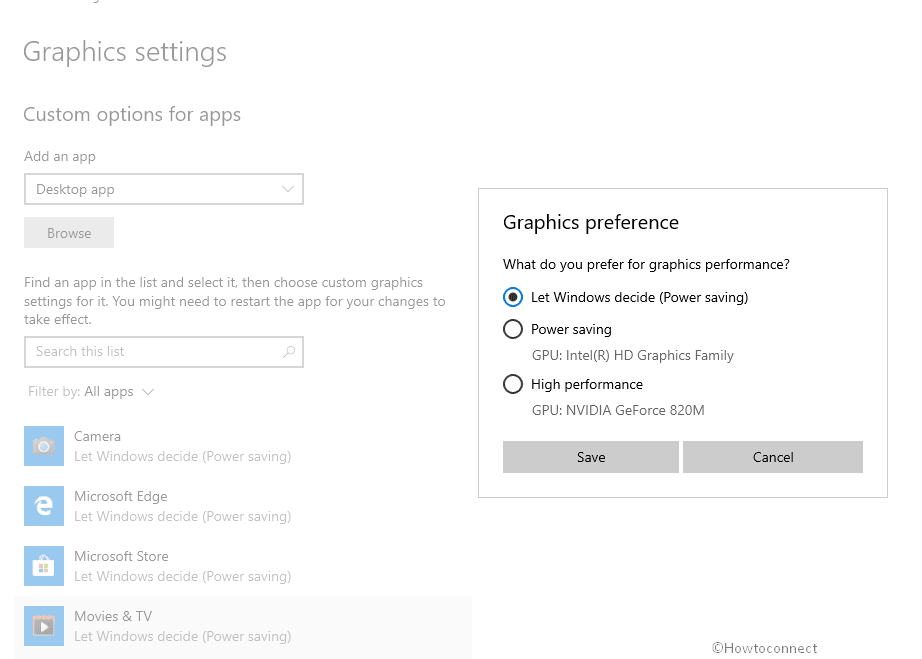
Task: Click the Microsoft Edge app icon
Action: (x=44, y=506)
